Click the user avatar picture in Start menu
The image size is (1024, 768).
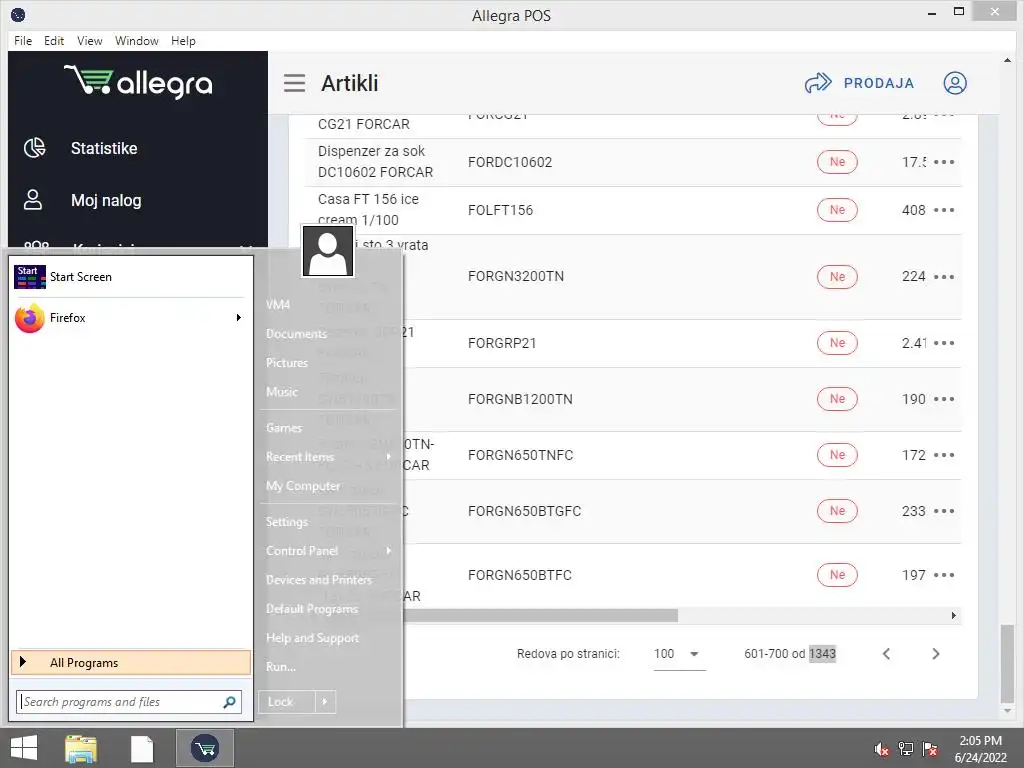point(328,251)
